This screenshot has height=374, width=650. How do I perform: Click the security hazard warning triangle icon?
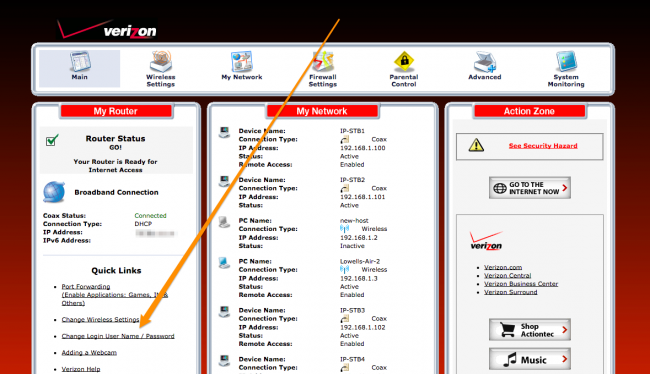coord(476,145)
